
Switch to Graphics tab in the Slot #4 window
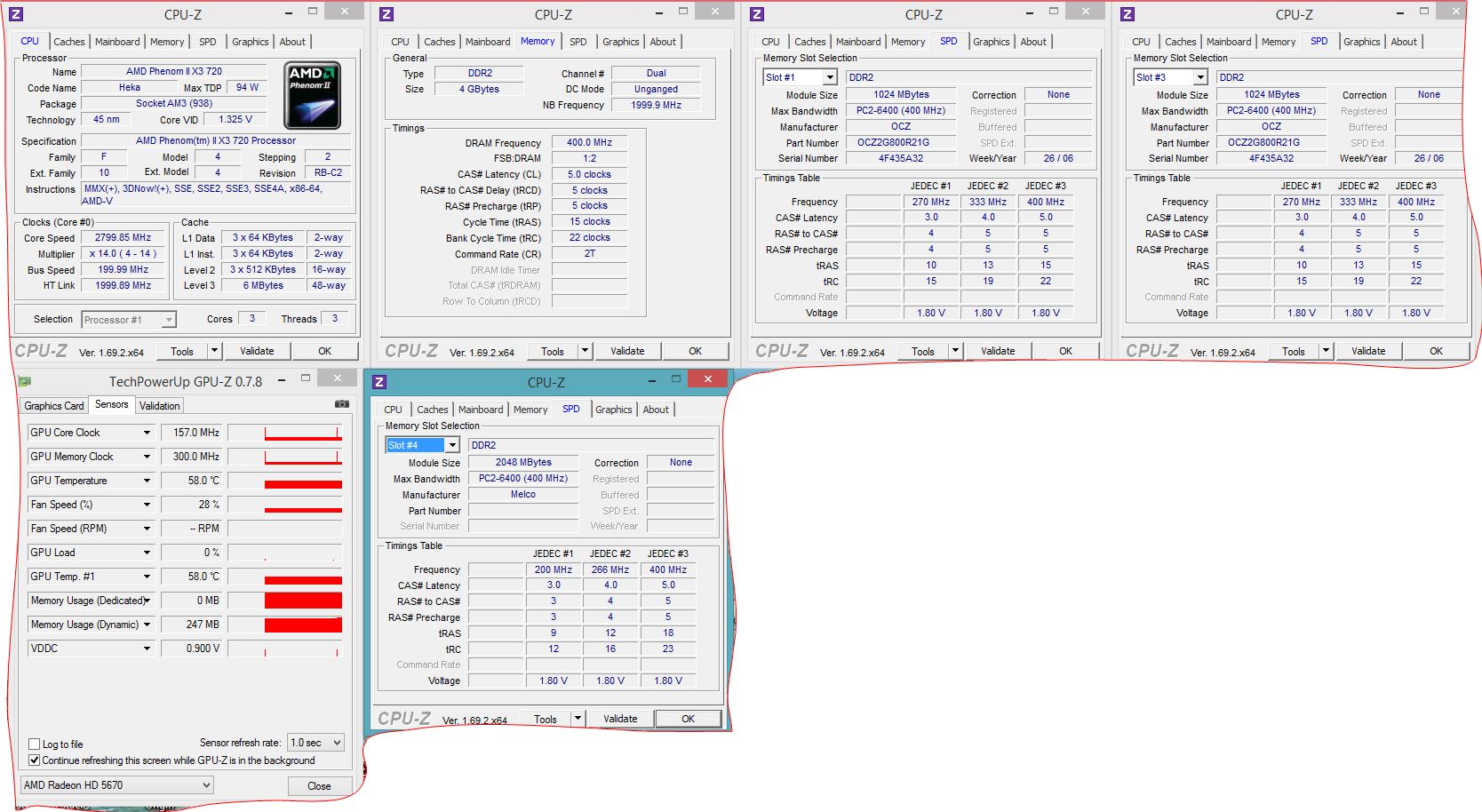pyautogui.click(x=614, y=410)
